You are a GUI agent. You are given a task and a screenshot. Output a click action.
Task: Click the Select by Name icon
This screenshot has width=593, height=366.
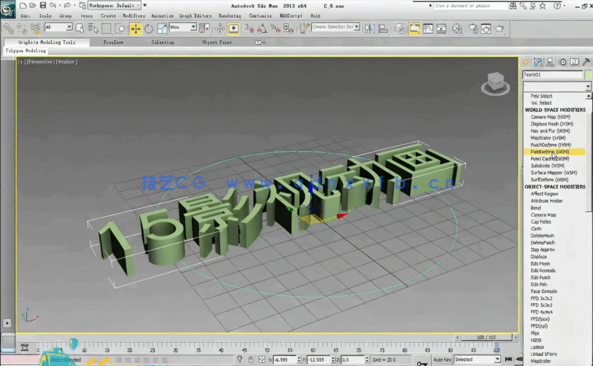93,28
